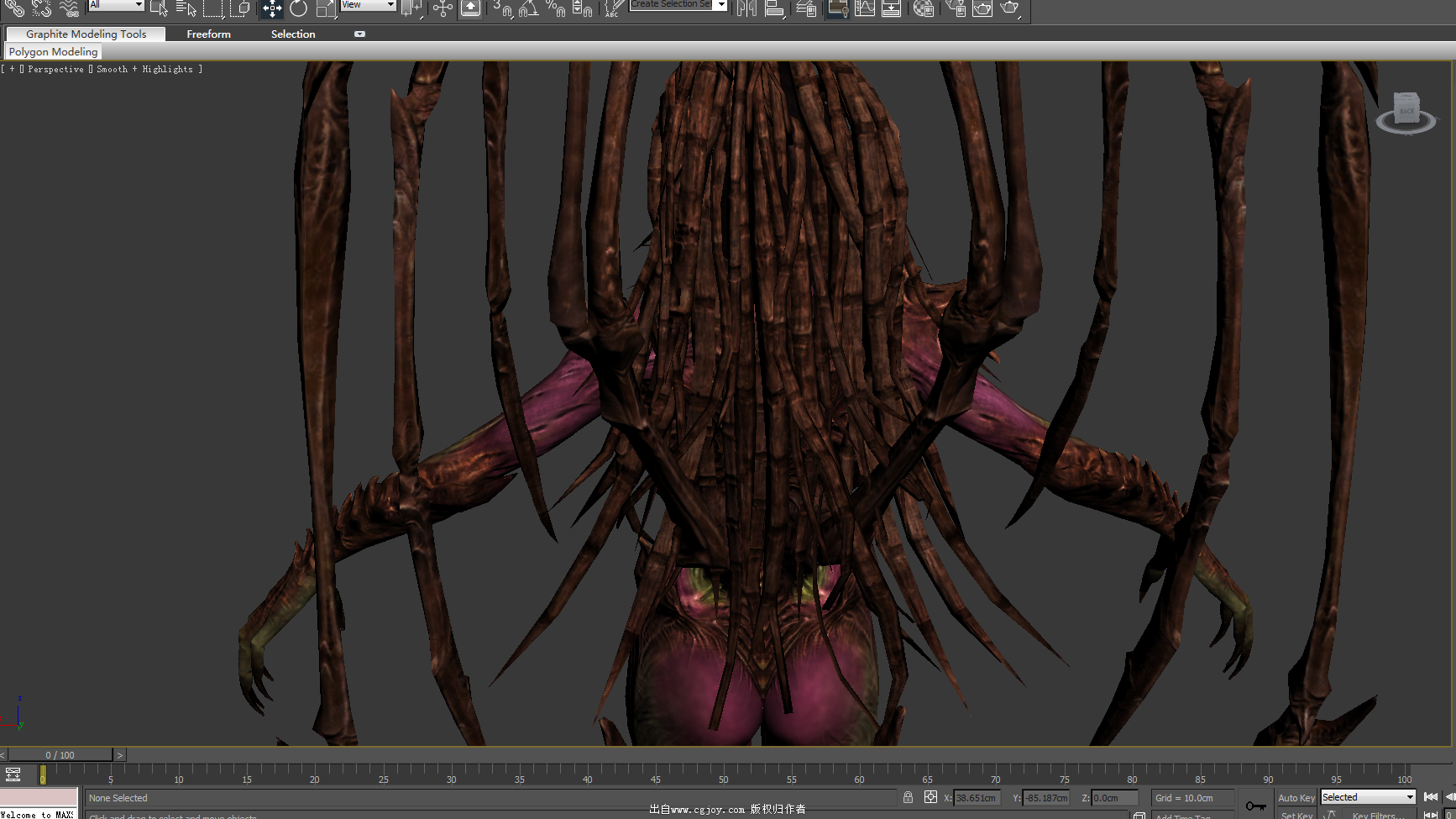1456x819 pixels.
Task: Click time slider left arrow
Action: click(x=3, y=755)
